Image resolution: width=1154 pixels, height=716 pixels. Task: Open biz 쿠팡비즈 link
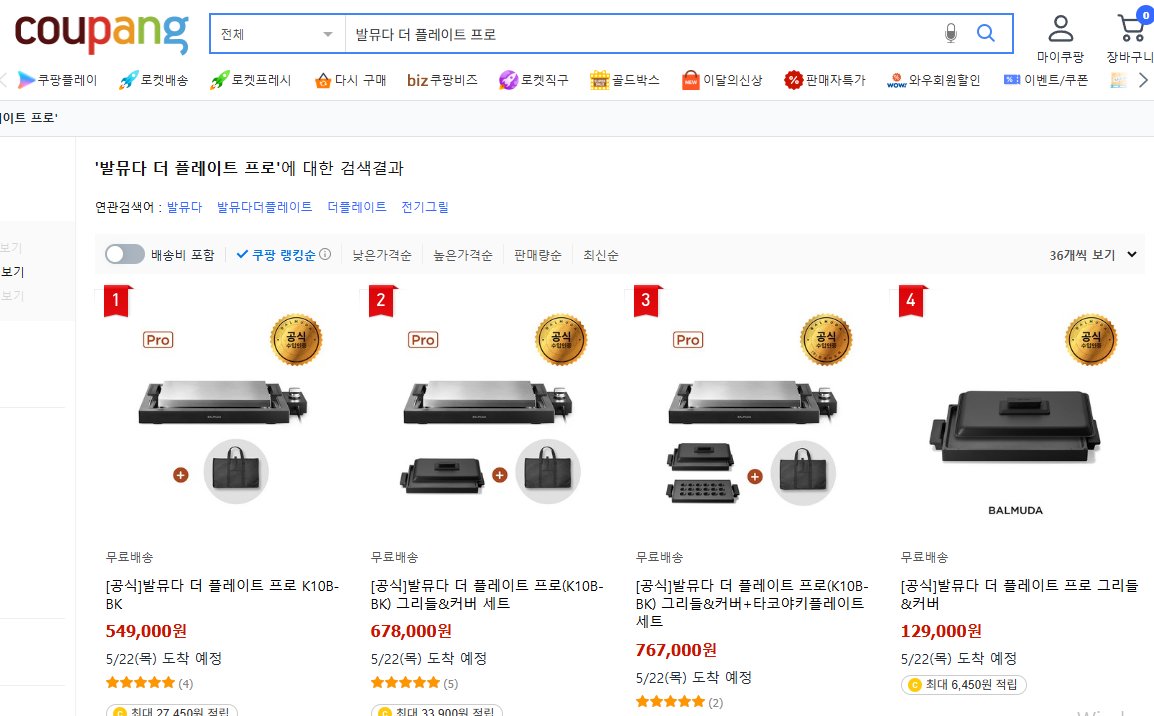point(442,79)
